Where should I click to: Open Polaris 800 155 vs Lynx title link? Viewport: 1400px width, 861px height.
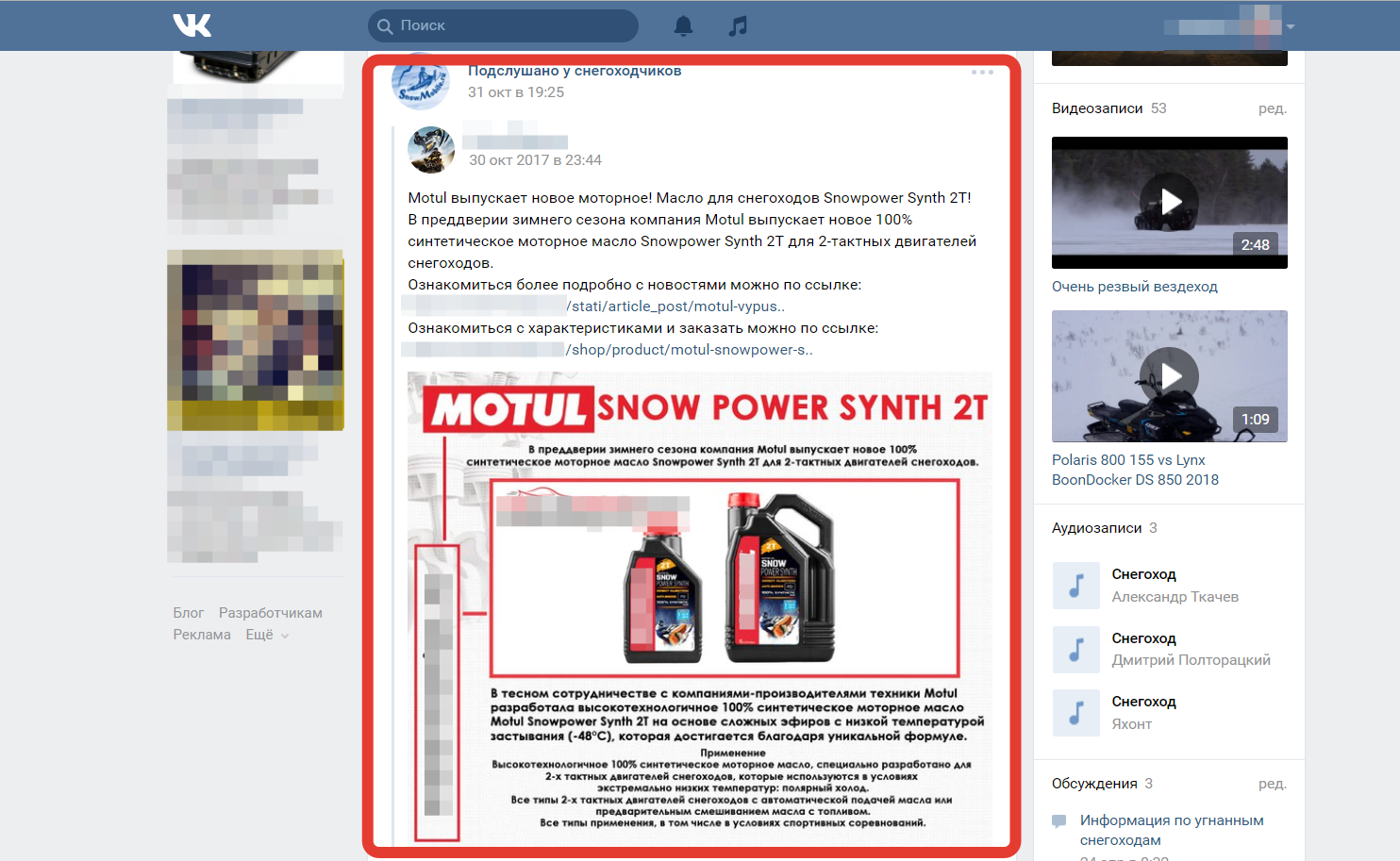tap(1136, 470)
